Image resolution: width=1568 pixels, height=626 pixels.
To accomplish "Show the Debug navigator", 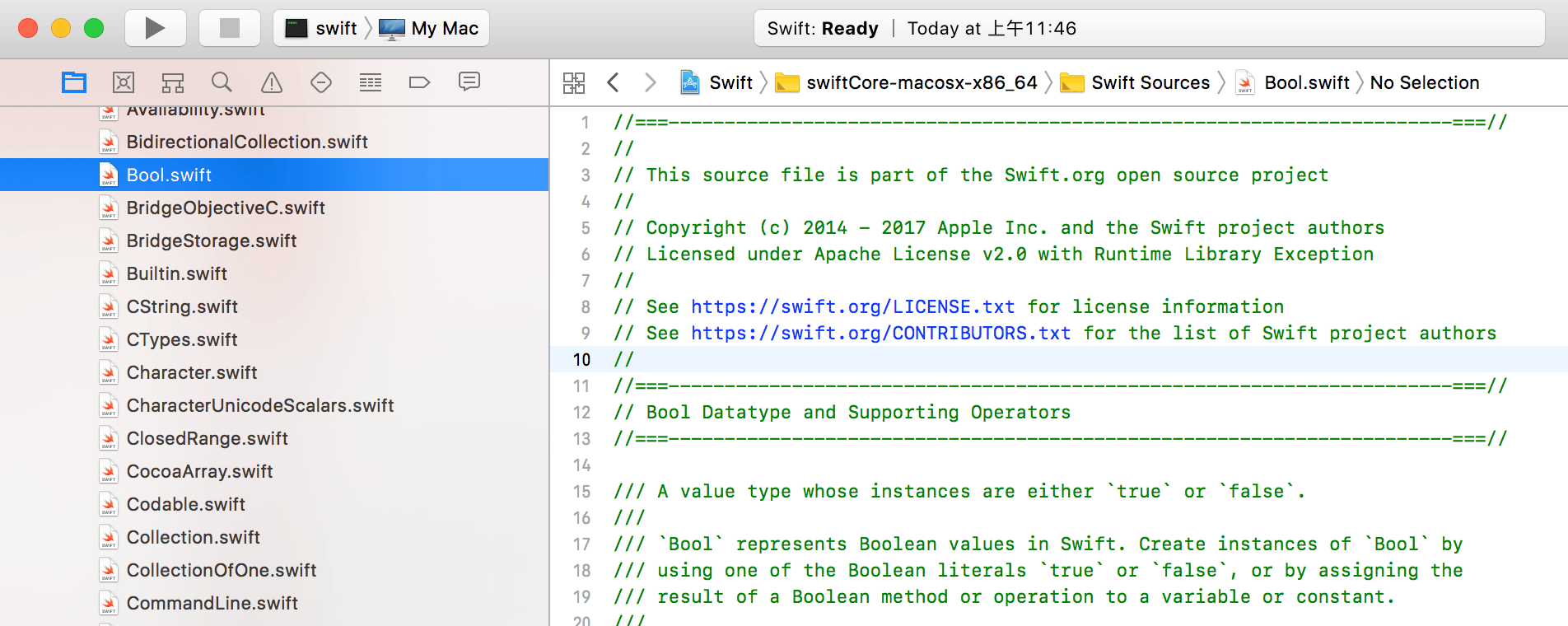I will [371, 82].
